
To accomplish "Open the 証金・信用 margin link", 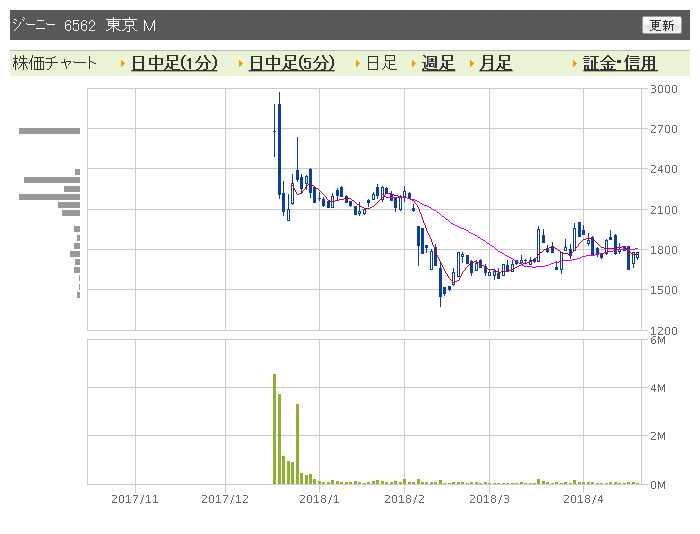I will pos(620,63).
